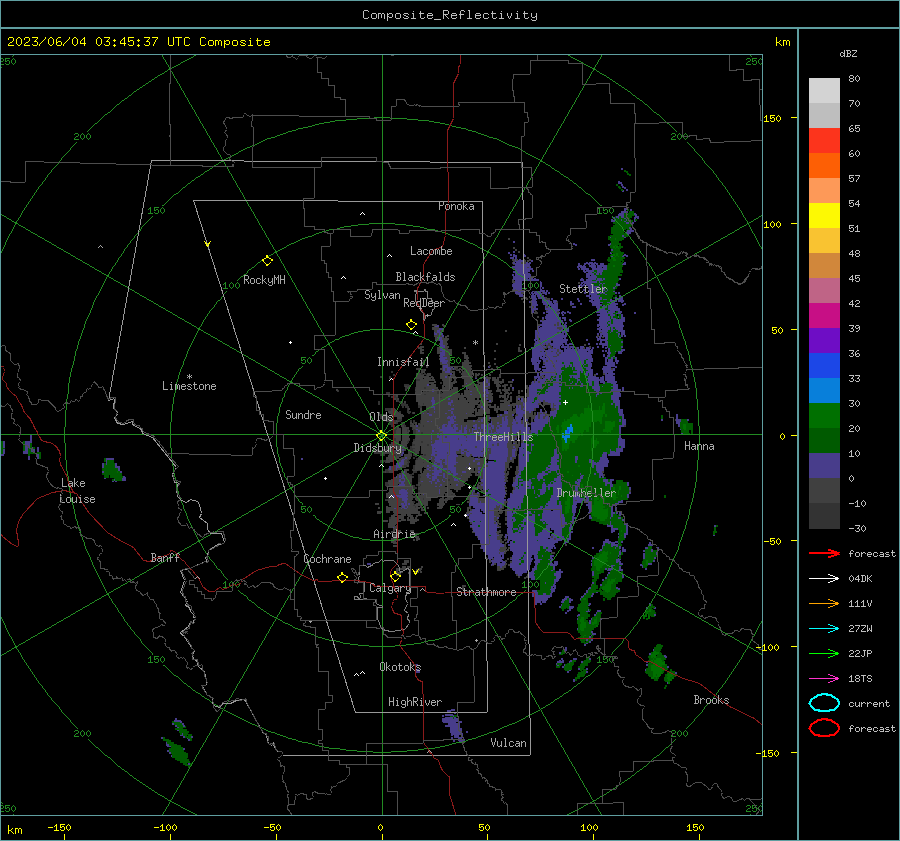900x841 pixels.
Task: Click the cyan 27ZW arrow icon
Action: (x=824, y=628)
